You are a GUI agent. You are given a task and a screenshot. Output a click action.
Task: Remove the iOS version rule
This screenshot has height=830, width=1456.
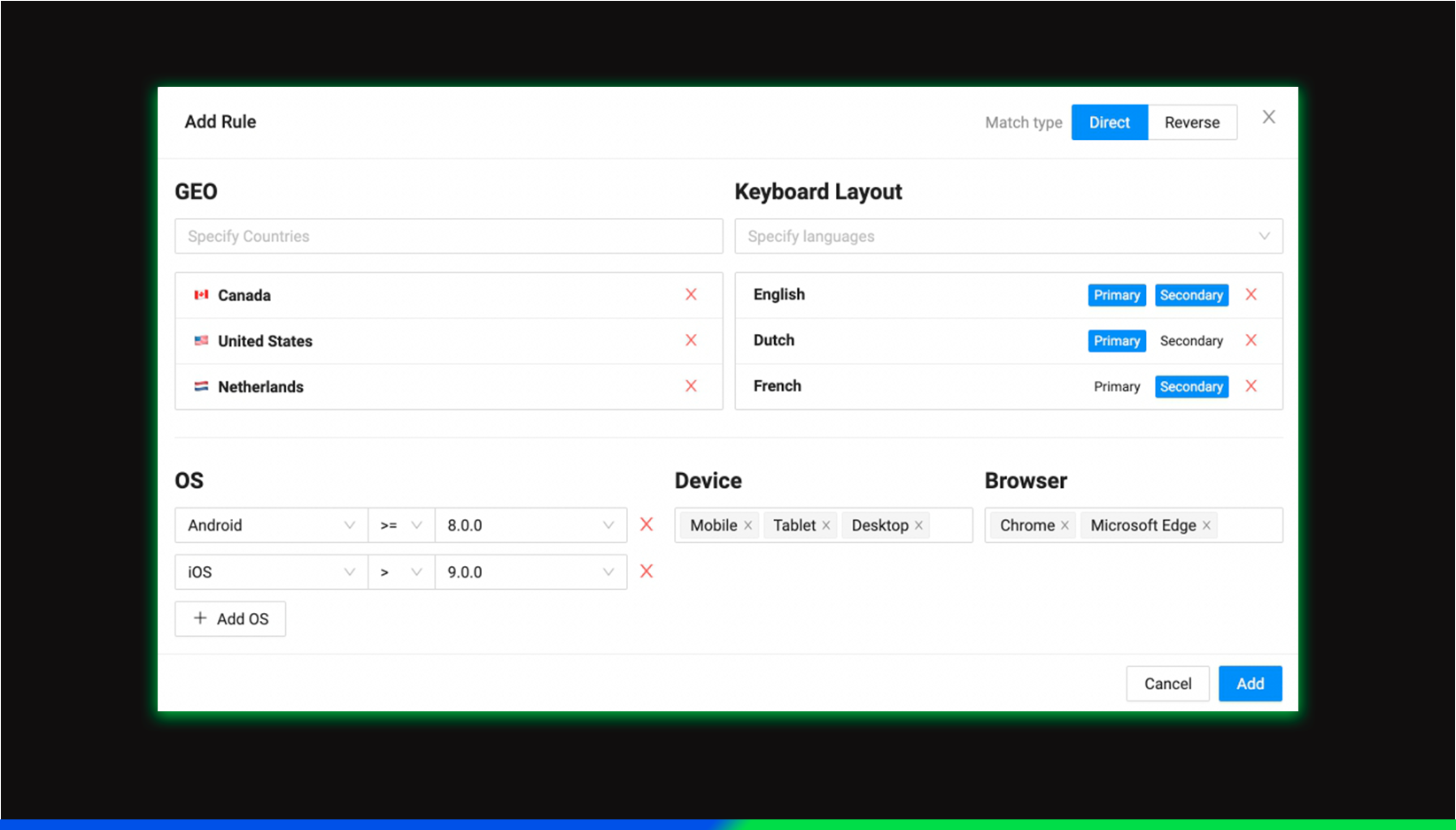(646, 571)
